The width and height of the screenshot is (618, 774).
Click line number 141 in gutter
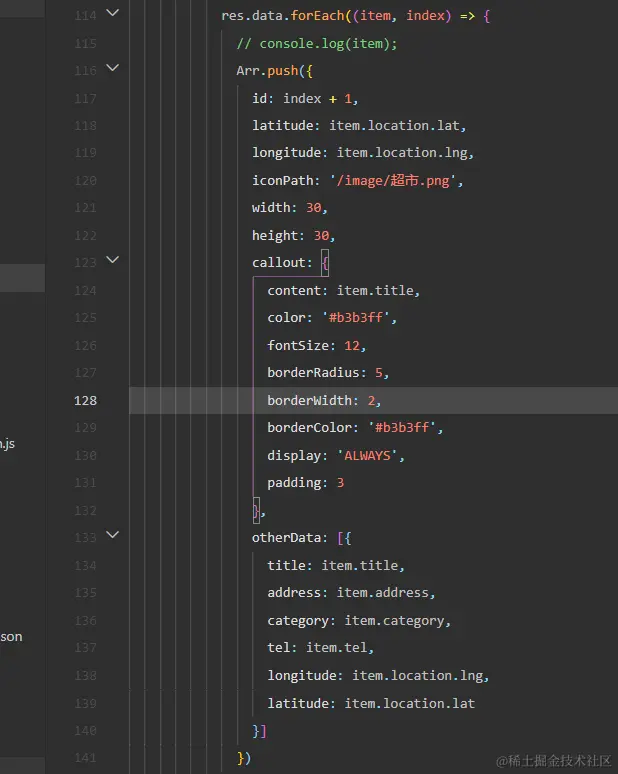(85, 758)
